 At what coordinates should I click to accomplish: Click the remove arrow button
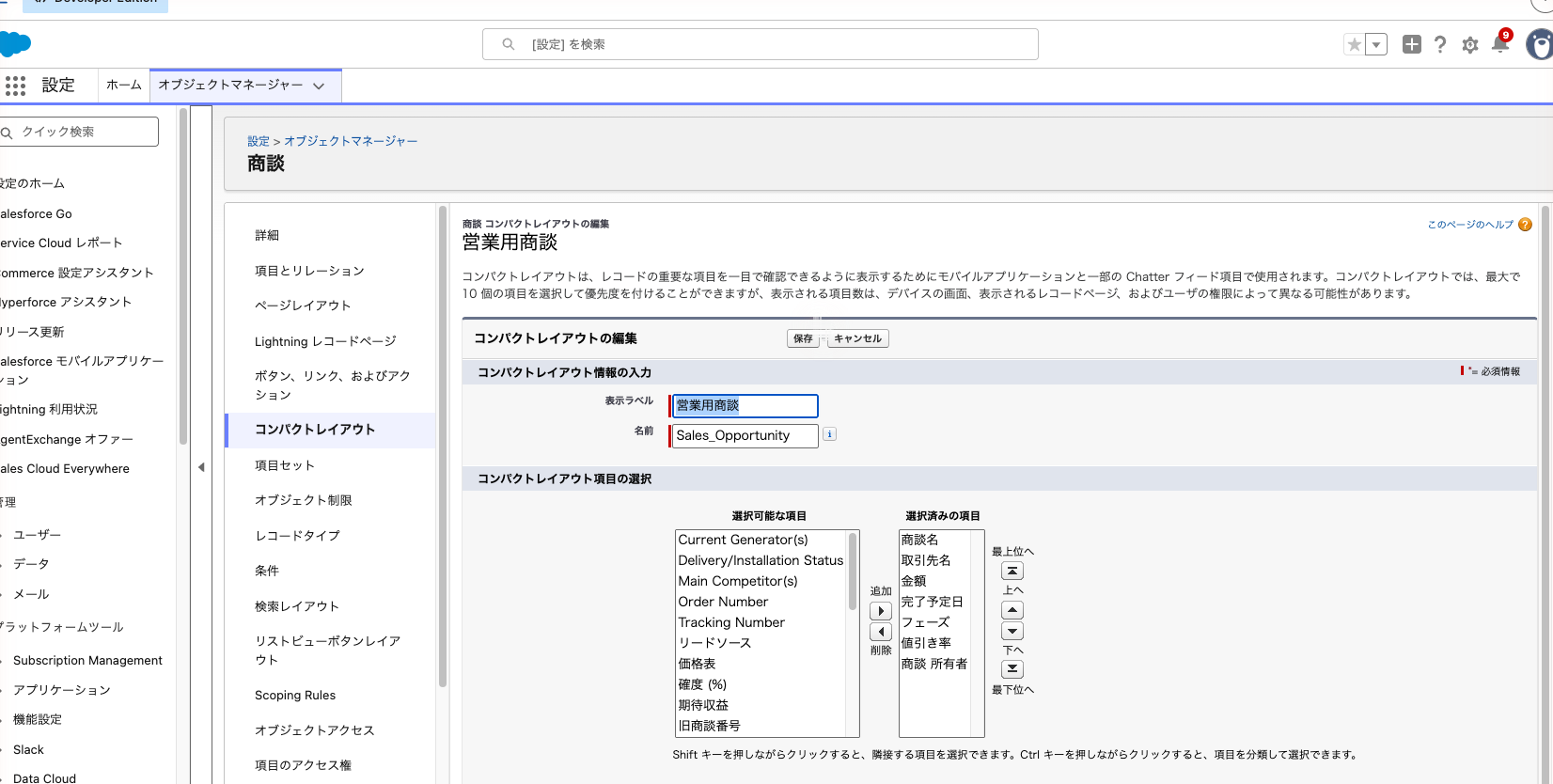point(881,632)
